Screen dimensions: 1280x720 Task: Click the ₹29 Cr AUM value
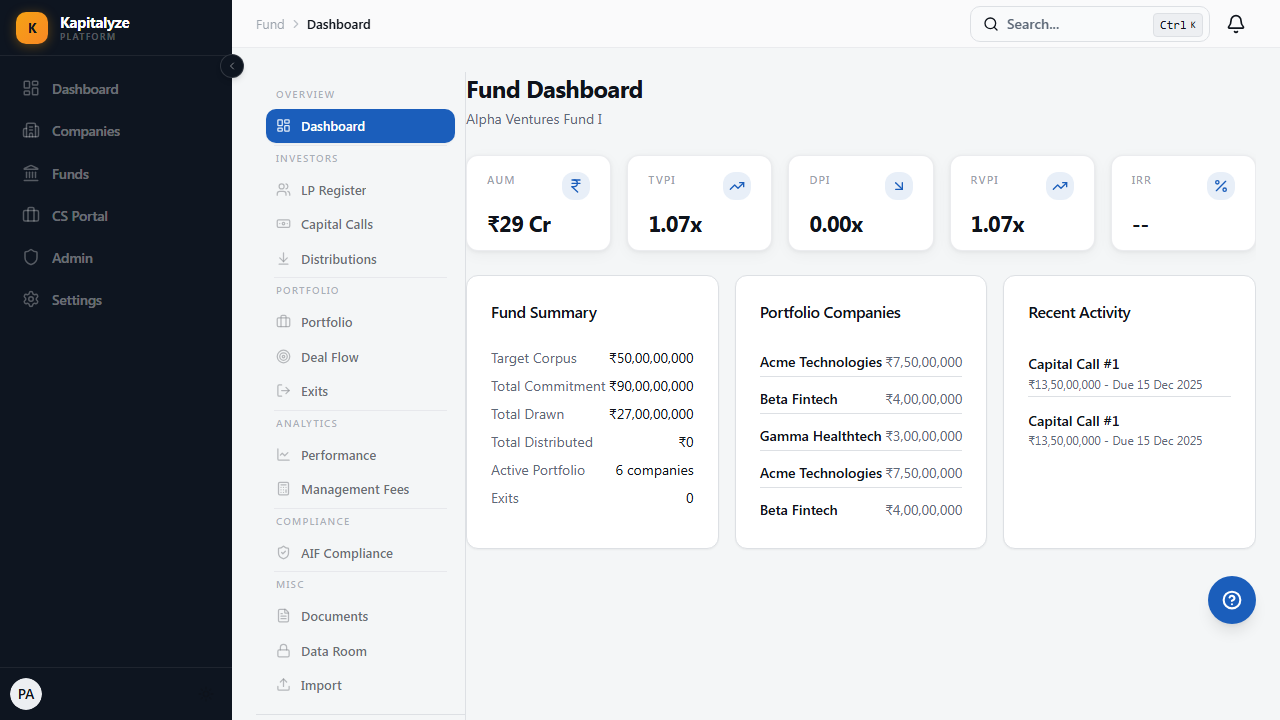click(519, 224)
